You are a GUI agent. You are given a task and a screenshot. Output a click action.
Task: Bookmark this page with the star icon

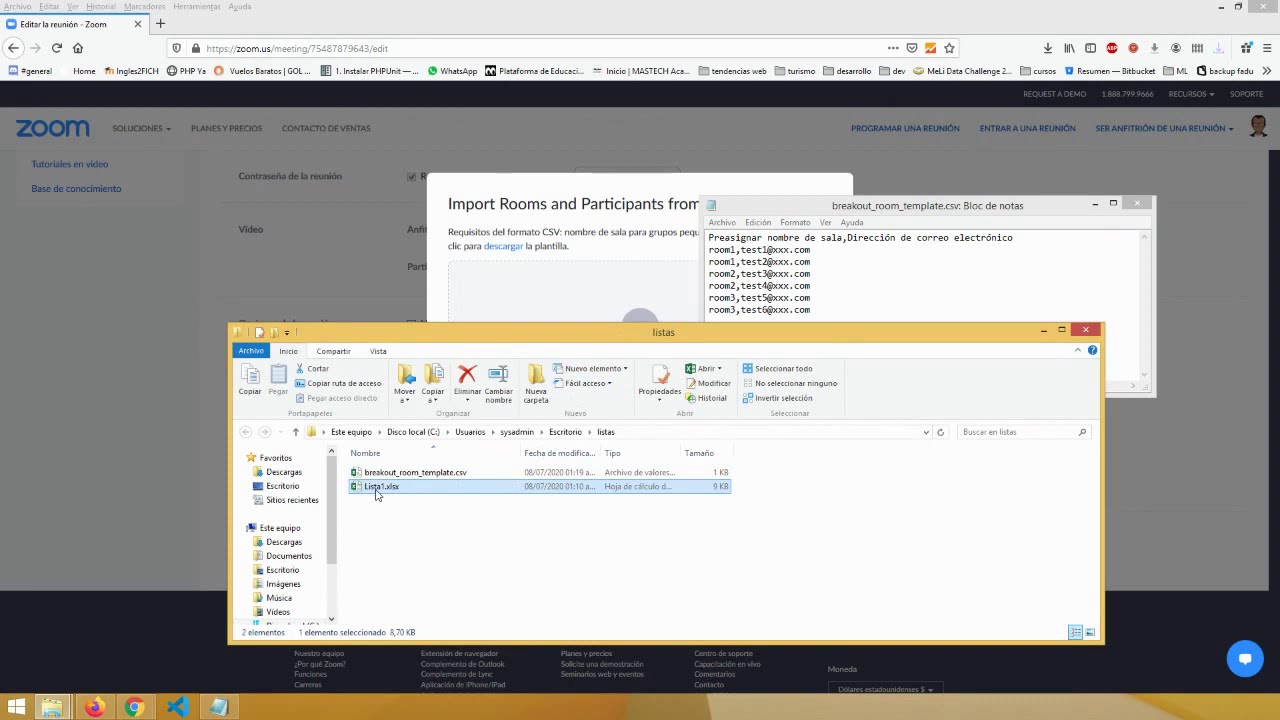(949, 48)
